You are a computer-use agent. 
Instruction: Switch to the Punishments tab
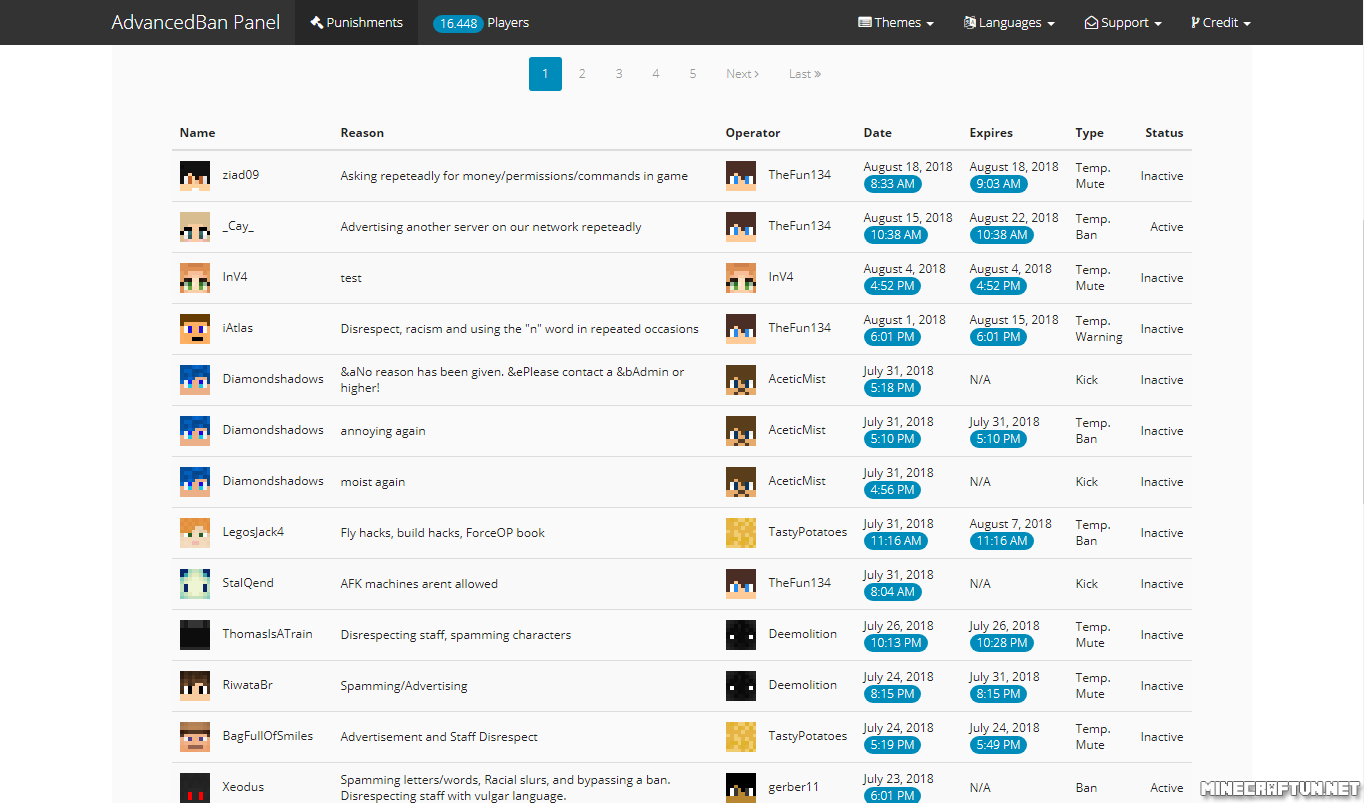pos(356,22)
